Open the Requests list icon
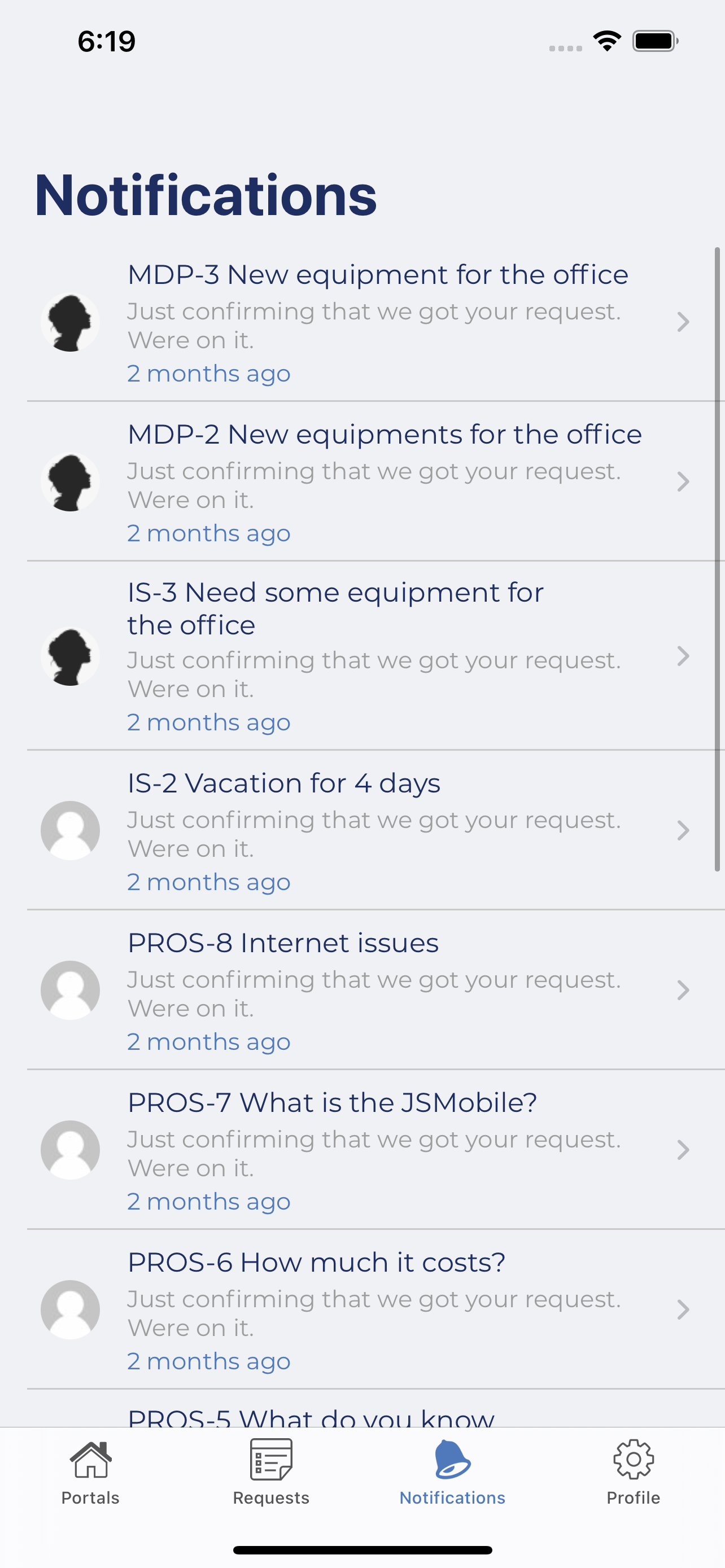 [x=271, y=1459]
